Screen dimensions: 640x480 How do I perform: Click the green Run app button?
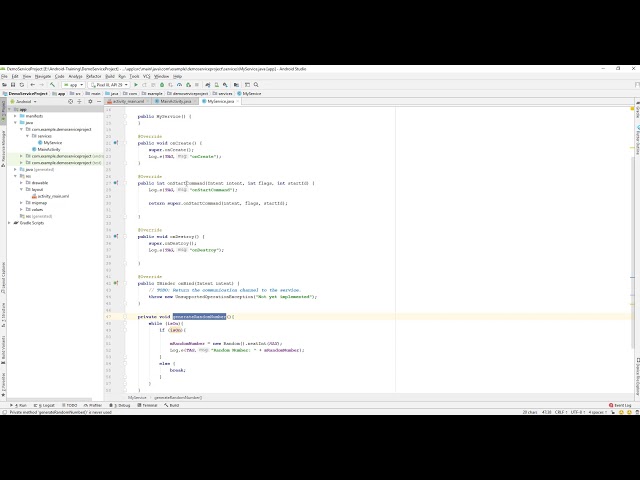(136, 85)
